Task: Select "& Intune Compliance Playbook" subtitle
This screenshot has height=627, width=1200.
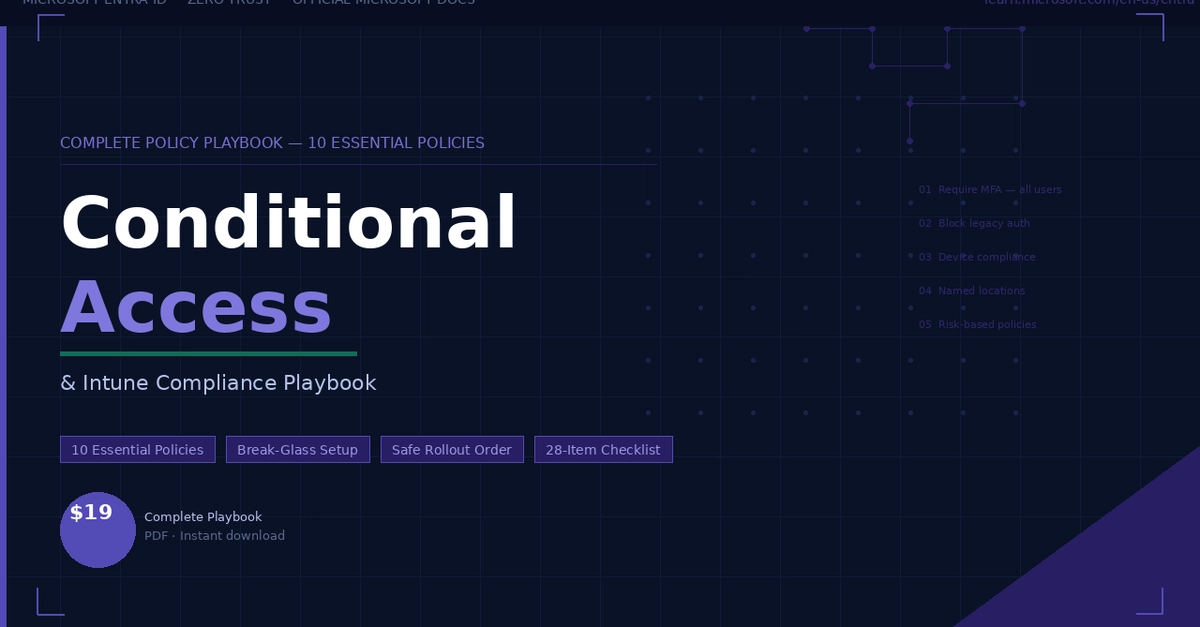Action: tap(218, 383)
